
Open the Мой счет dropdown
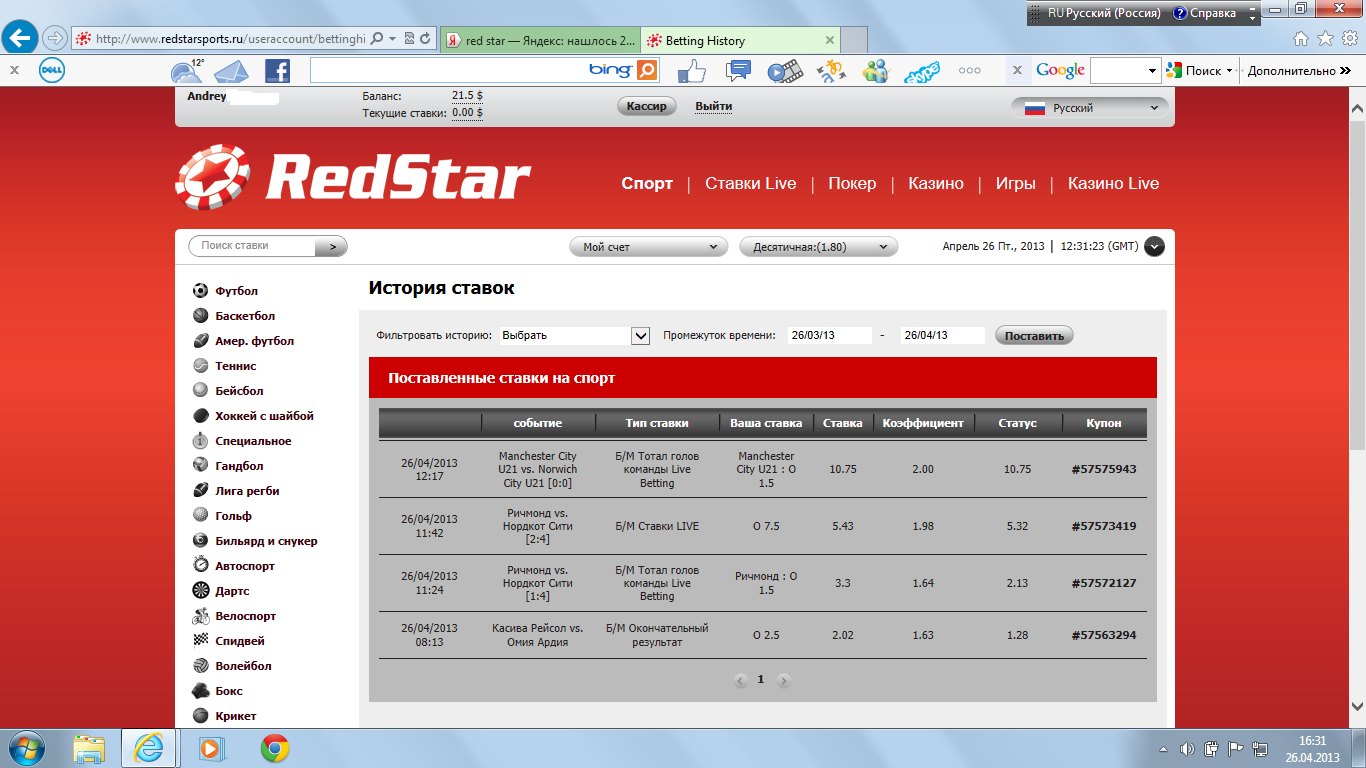649,247
